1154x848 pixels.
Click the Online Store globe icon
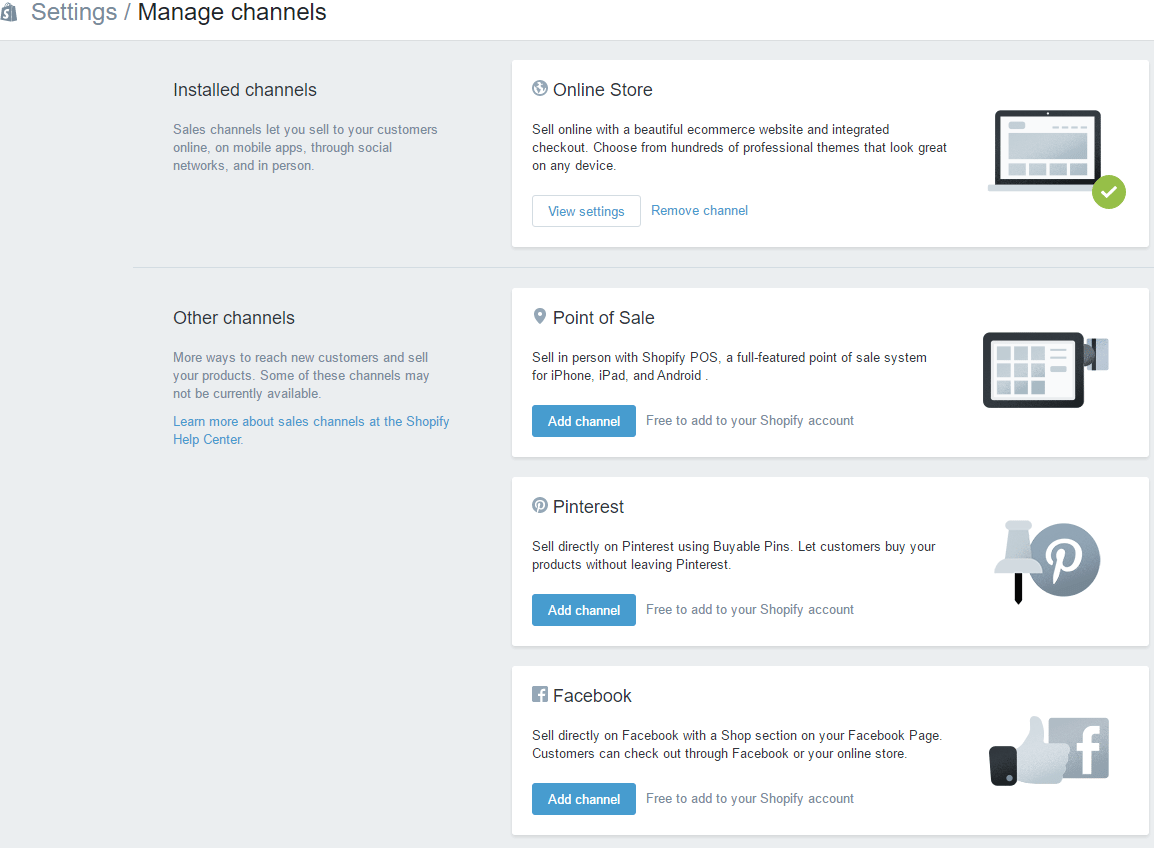click(539, 88)
